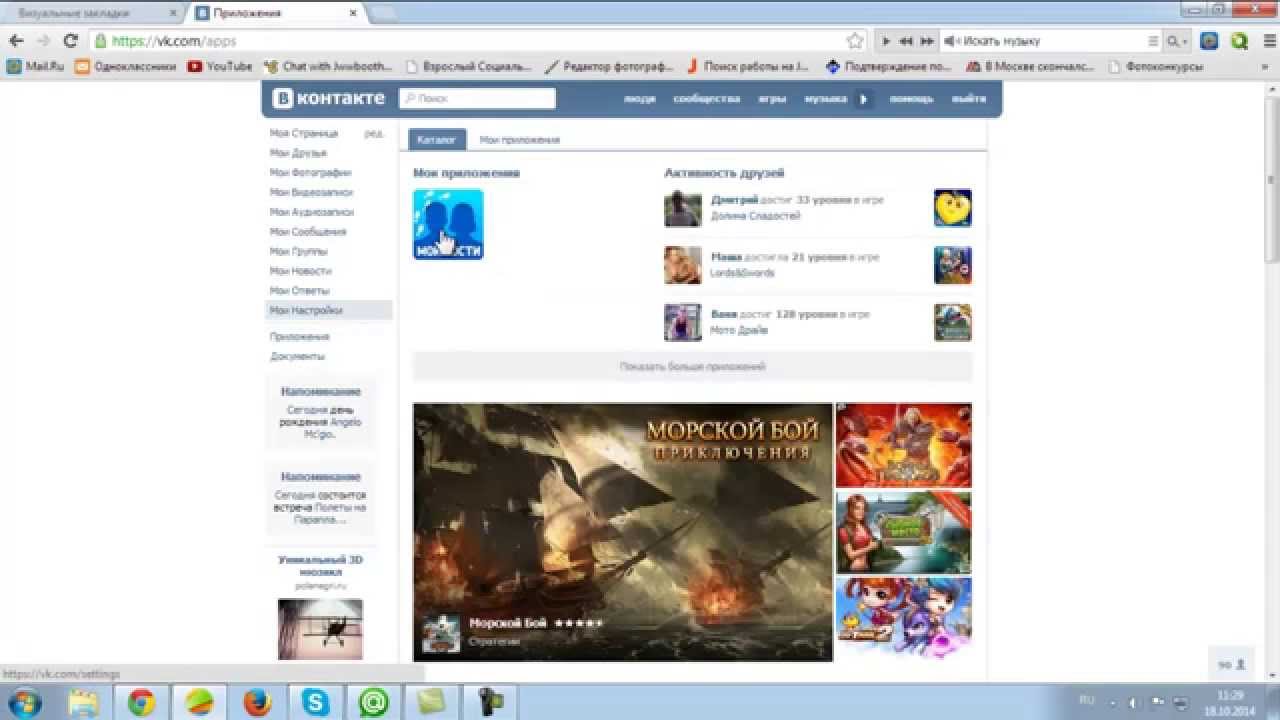Click Дмитрий's avatar in friends activity

point(683,208)
